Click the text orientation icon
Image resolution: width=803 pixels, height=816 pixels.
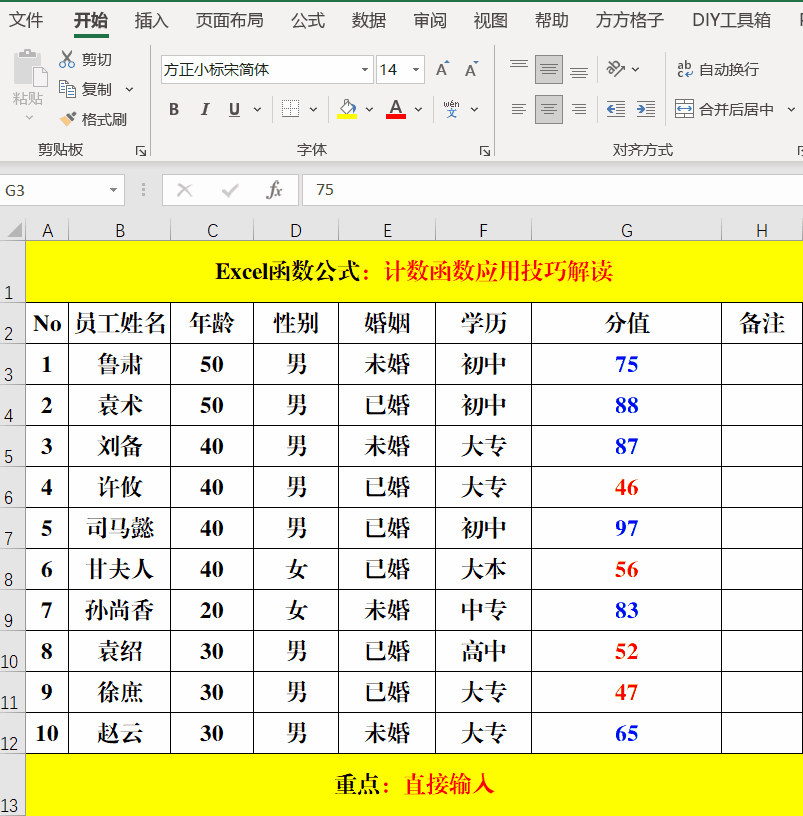(616, 69)
